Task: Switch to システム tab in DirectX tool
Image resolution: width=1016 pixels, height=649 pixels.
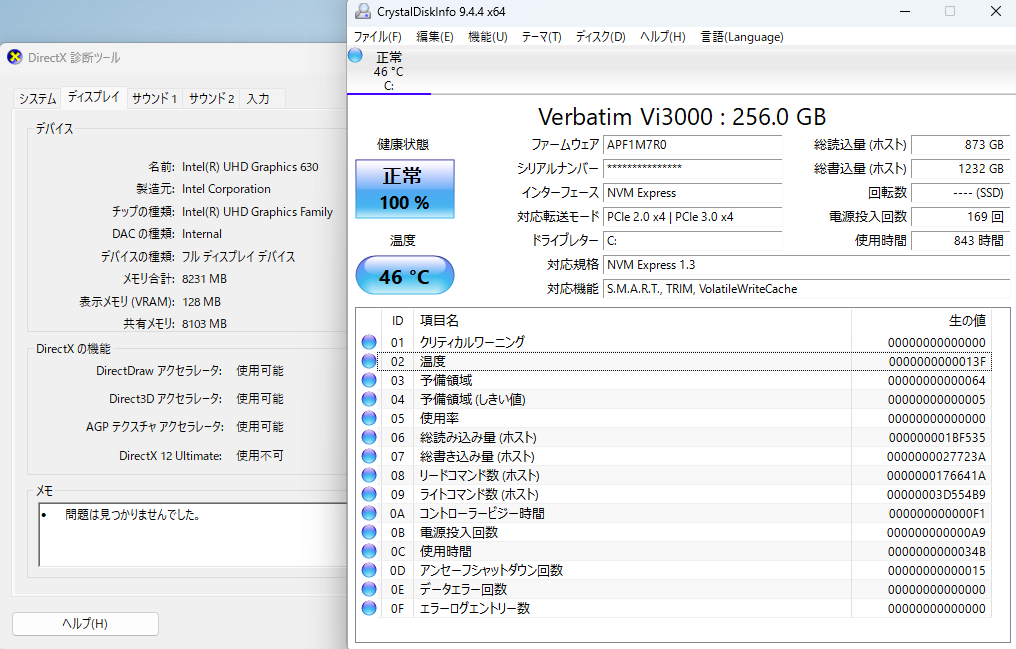Action: coord(37,98)
